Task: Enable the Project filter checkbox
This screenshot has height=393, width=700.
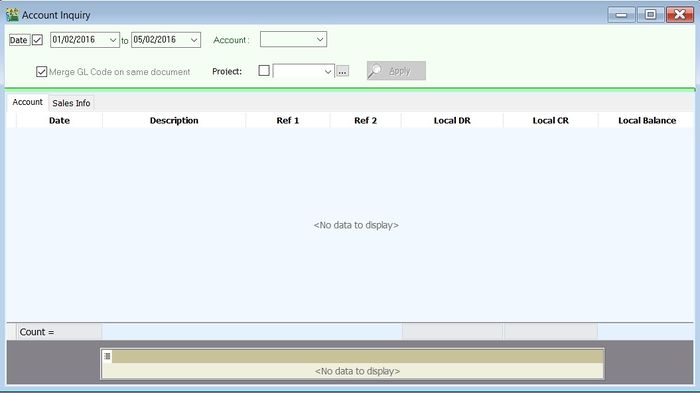Action: 264,71
